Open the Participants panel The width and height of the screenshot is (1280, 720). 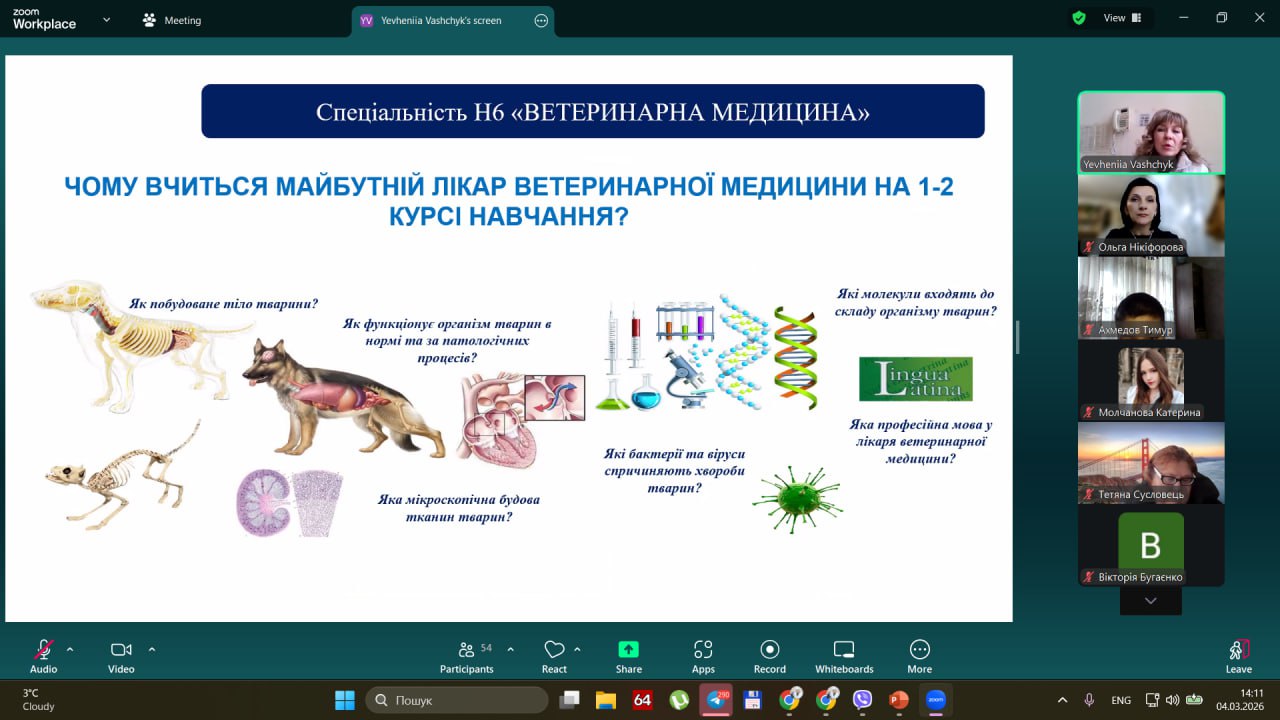click(466, 655)
